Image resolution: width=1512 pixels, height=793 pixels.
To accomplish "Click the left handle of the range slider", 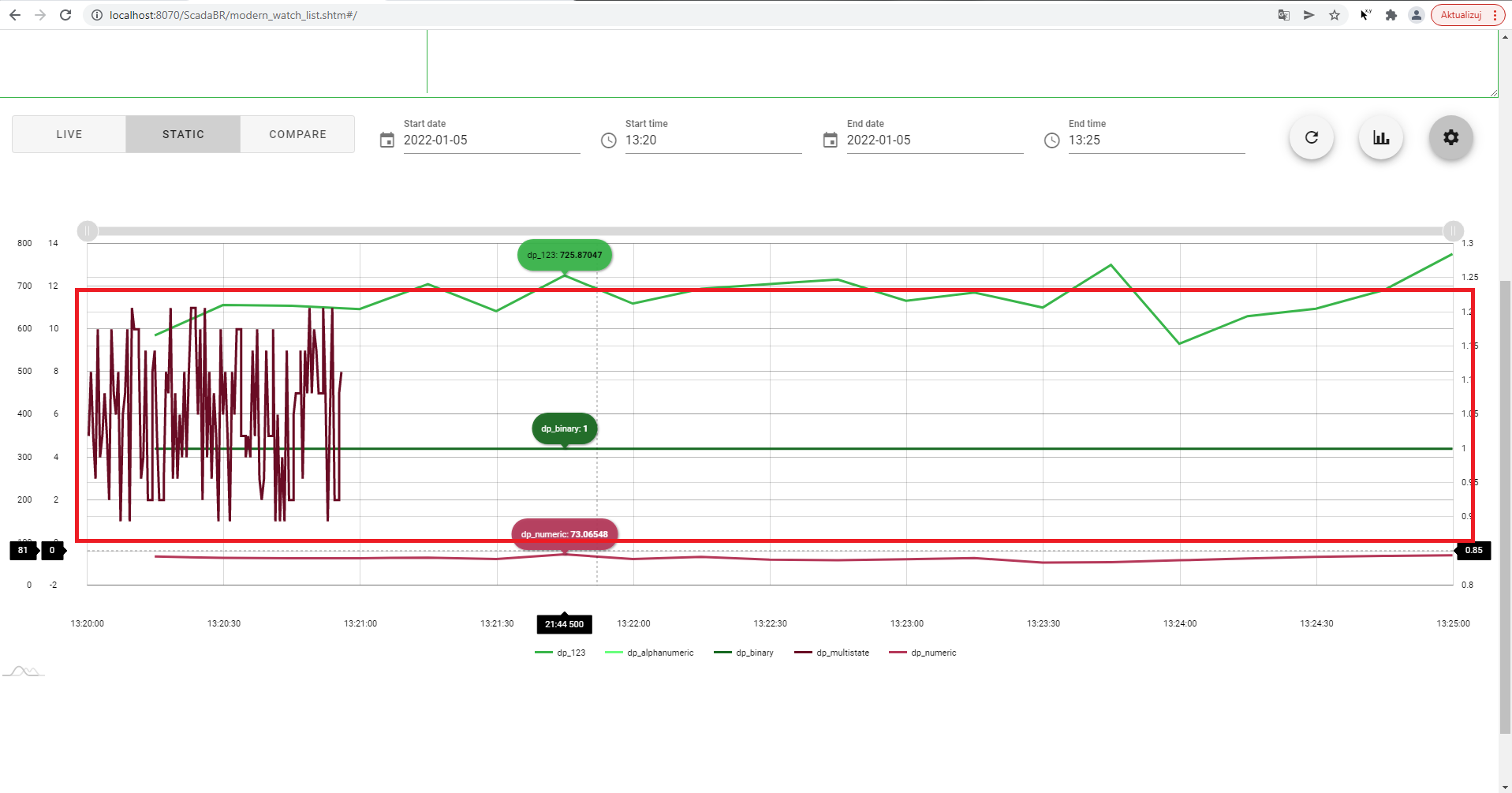I will point(87,230).
